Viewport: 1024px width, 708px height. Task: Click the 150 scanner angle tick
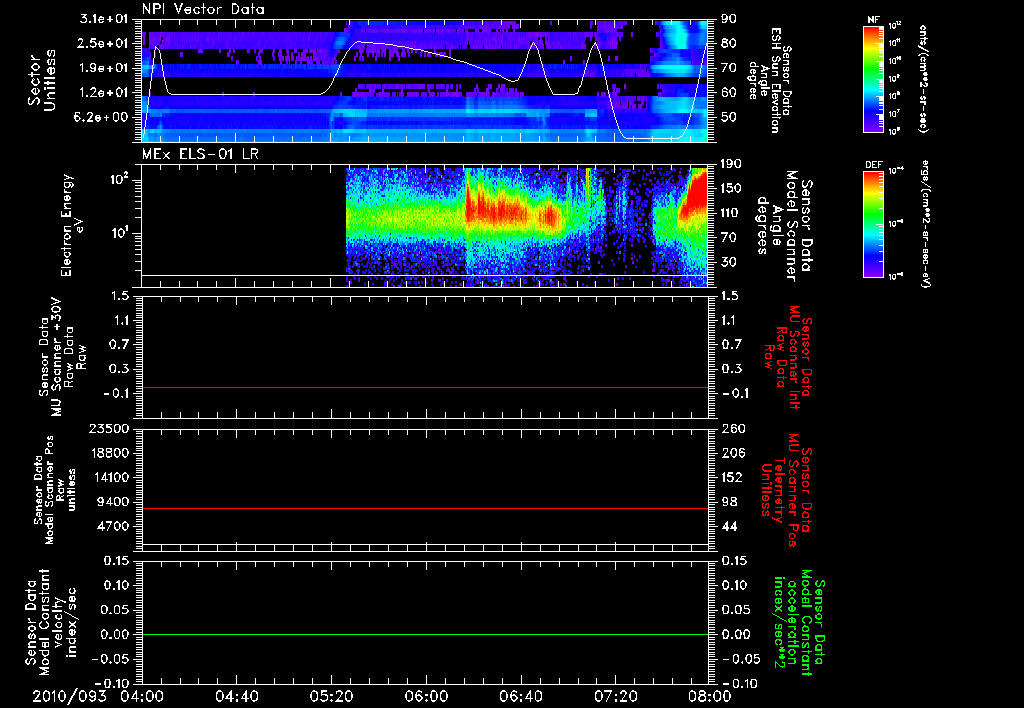(x=732, y=189)
